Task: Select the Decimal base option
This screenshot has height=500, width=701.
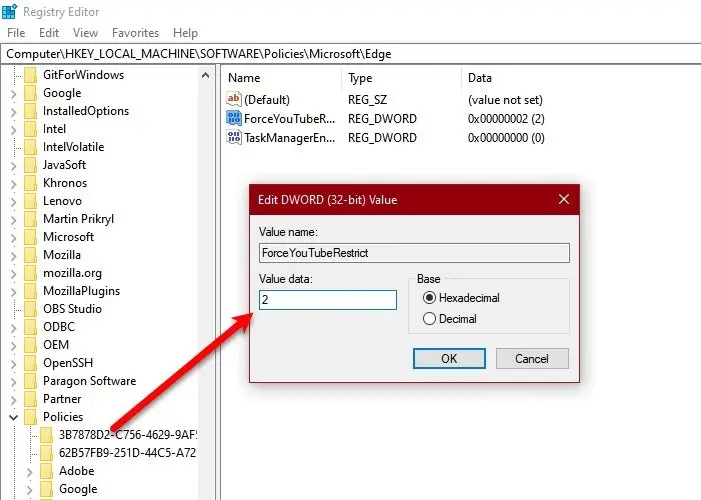Action: [450, 319]
